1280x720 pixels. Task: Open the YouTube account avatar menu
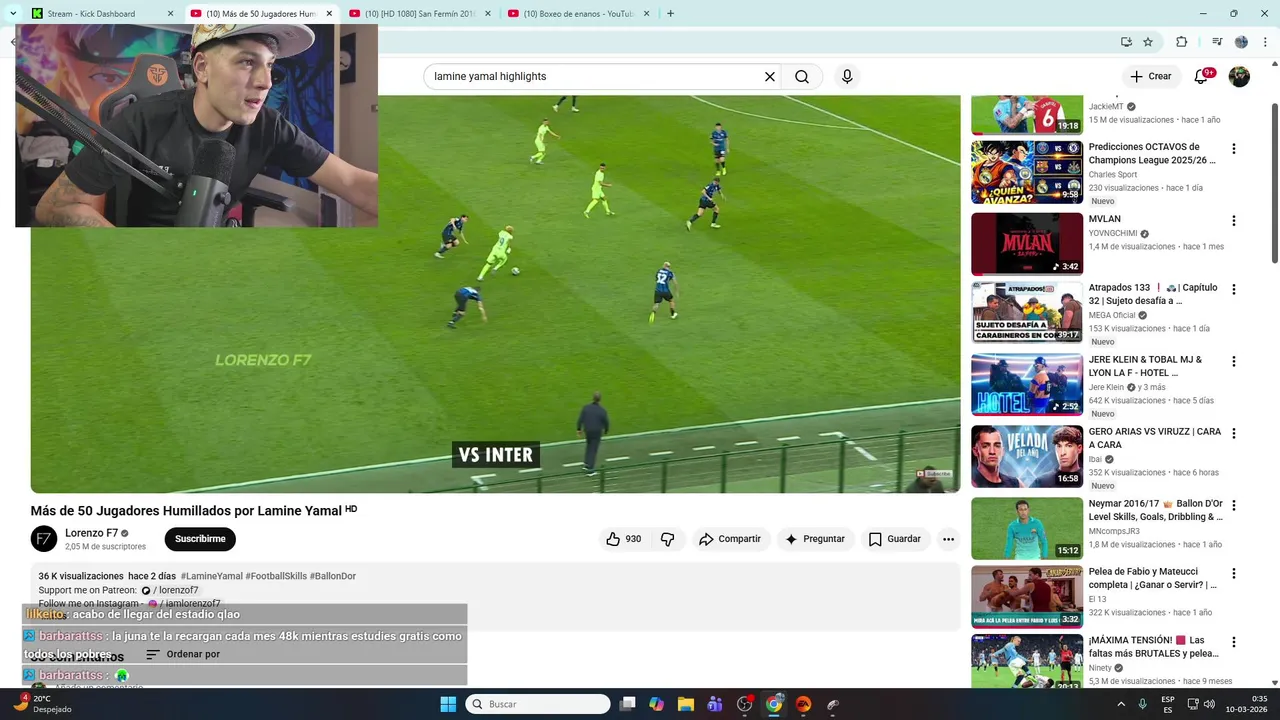coord(1239,76)
